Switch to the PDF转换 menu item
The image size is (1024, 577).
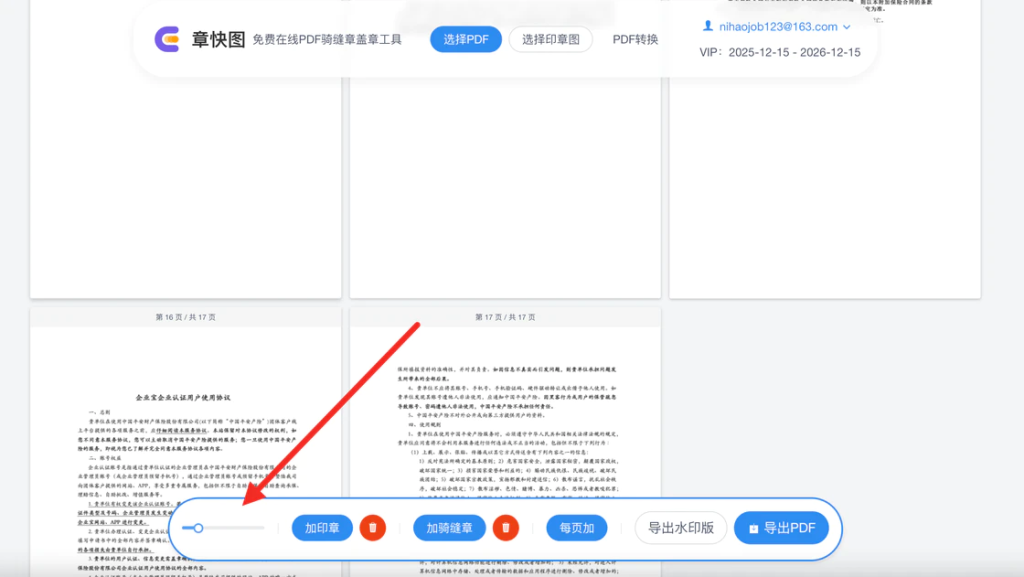click(x=635, y=39)
